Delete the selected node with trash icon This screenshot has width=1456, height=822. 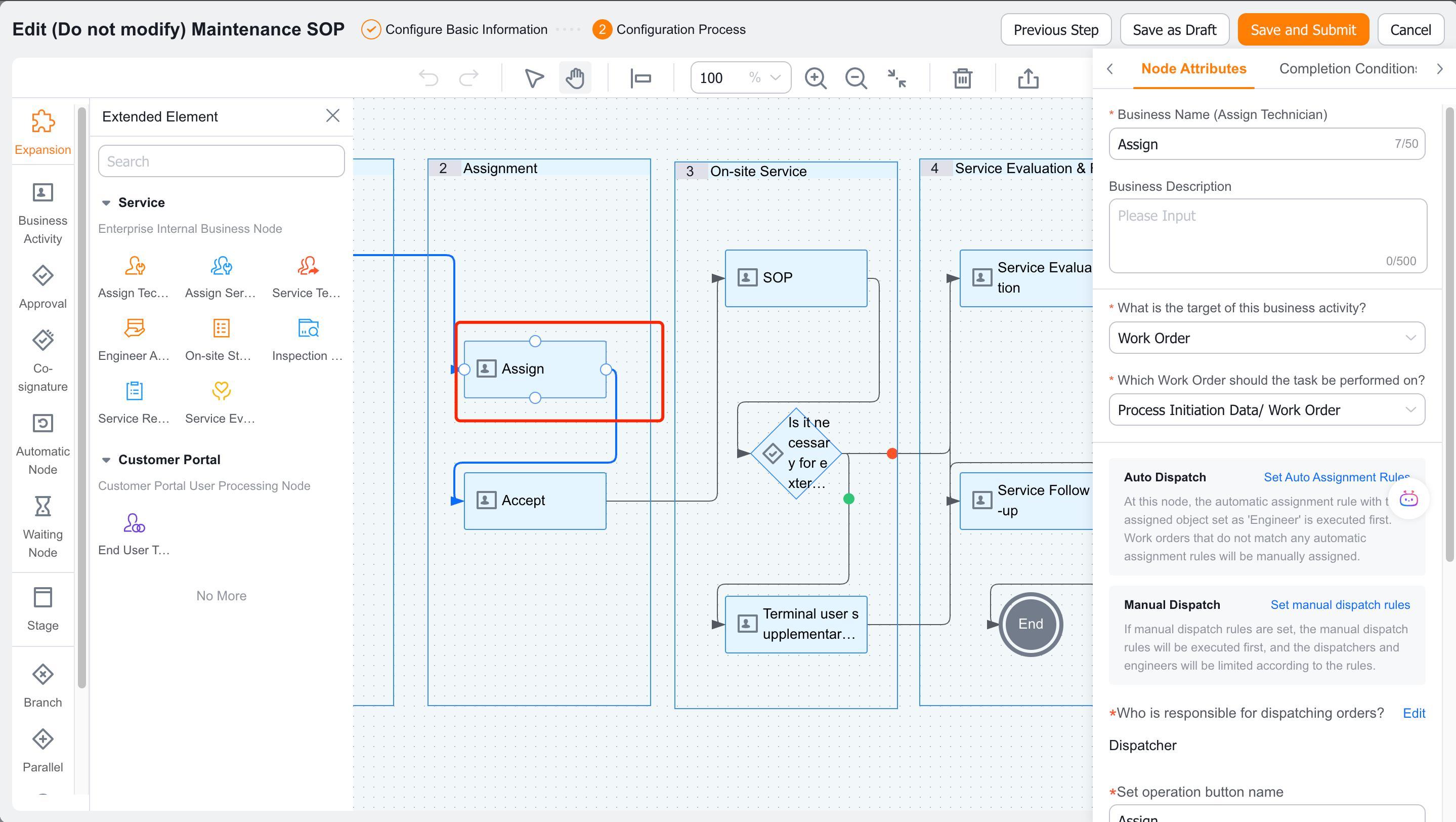click(963, 78)
